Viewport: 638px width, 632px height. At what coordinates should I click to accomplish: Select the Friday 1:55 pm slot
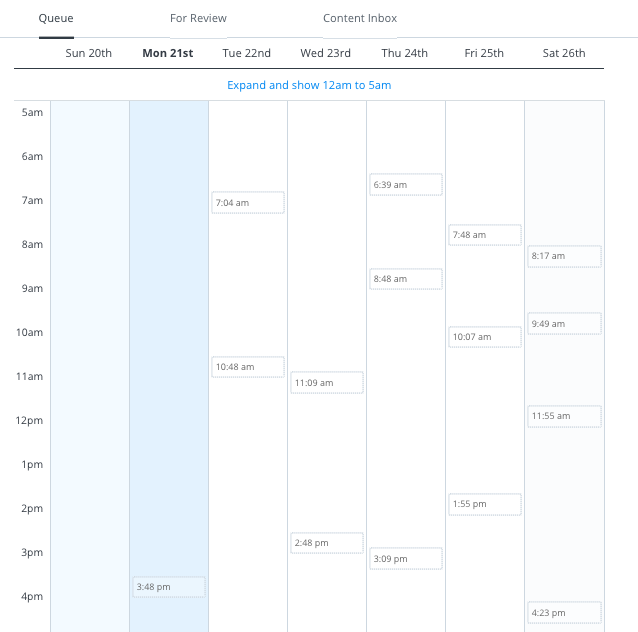click(x=485, y=504)
